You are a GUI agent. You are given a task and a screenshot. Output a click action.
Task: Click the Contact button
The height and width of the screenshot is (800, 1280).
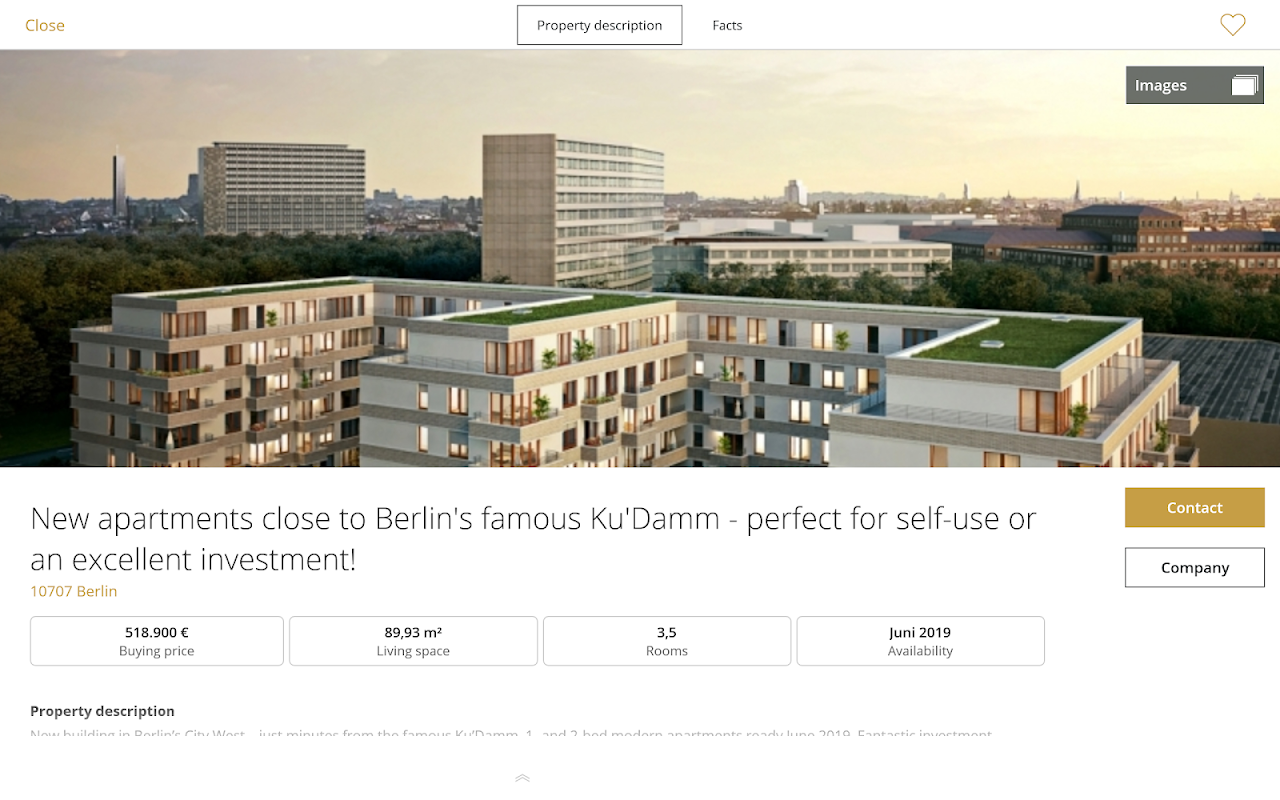pyautogui.click(x=1195, y=507)
